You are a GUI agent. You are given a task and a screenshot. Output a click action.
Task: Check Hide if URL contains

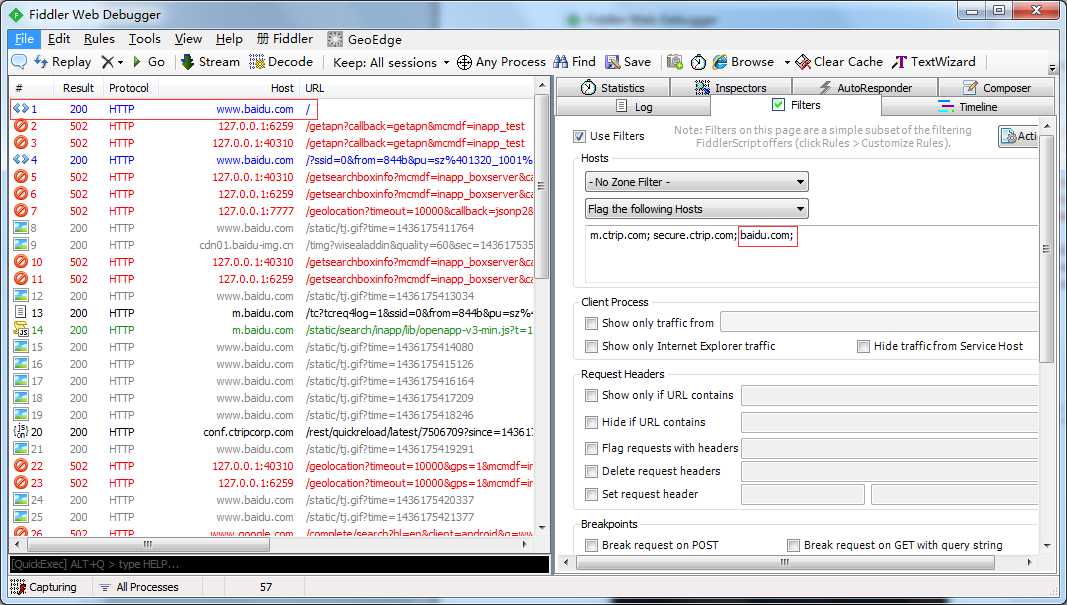click(x=591, y=423)
